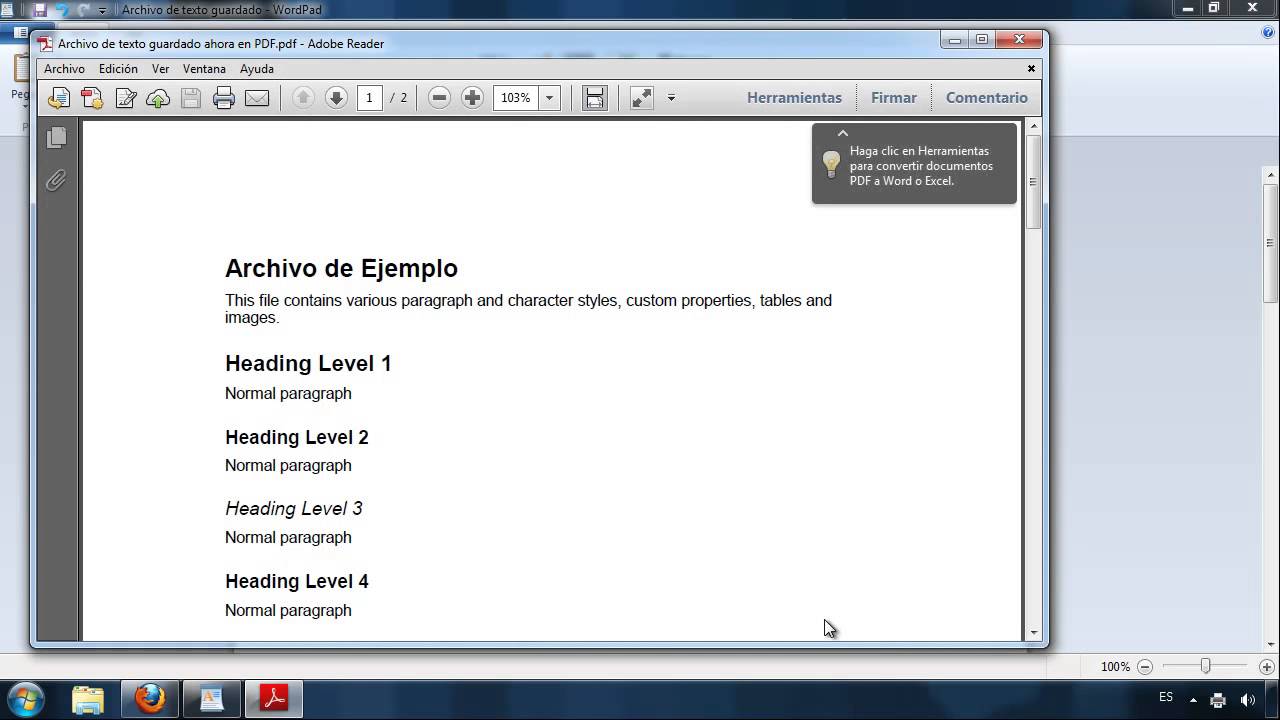
Task: Click the Create PDF icon in the toolbar
Action: [92, 98]
